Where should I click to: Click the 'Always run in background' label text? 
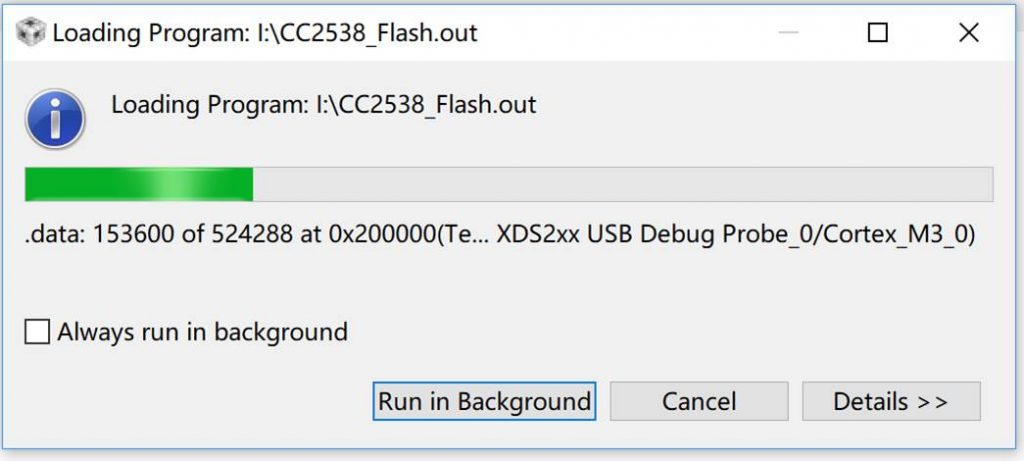202,332
